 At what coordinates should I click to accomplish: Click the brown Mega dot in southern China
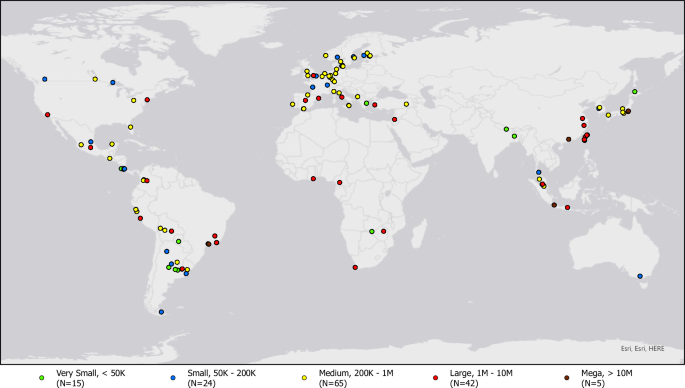pos(568,139)
